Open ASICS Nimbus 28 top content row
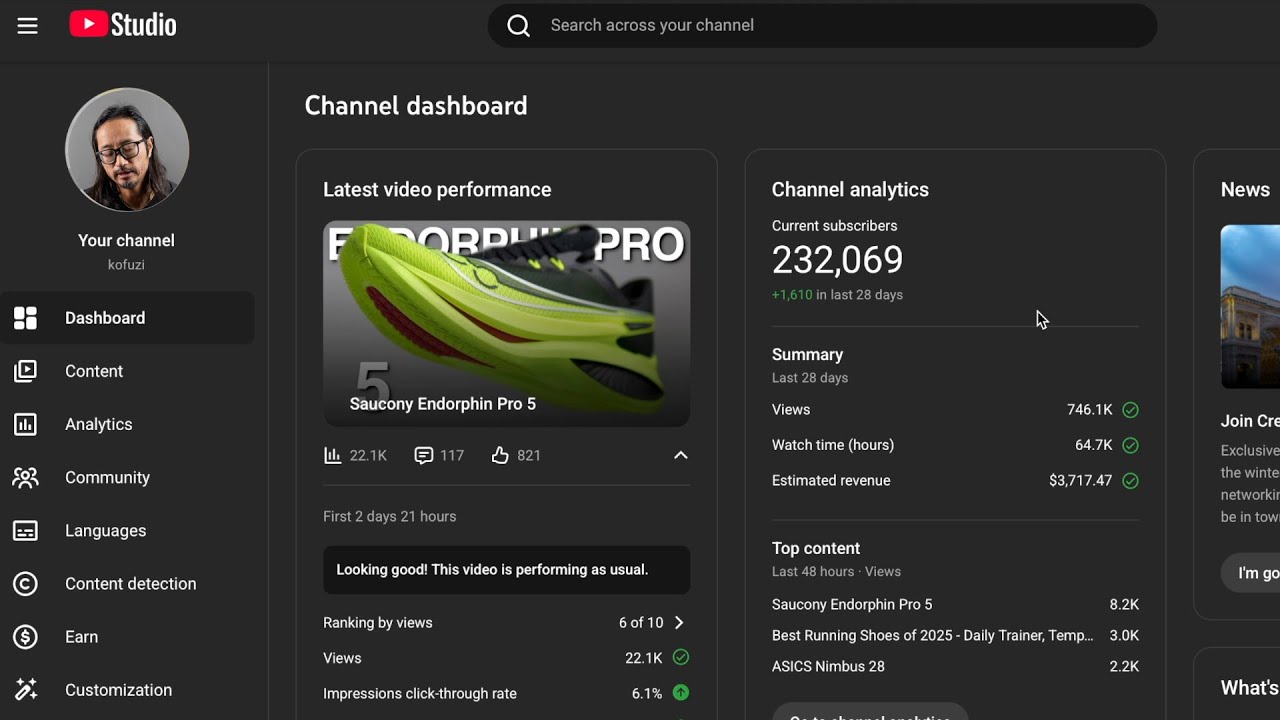This screenshot has height=720, width=1280. (x=955, y=667)
